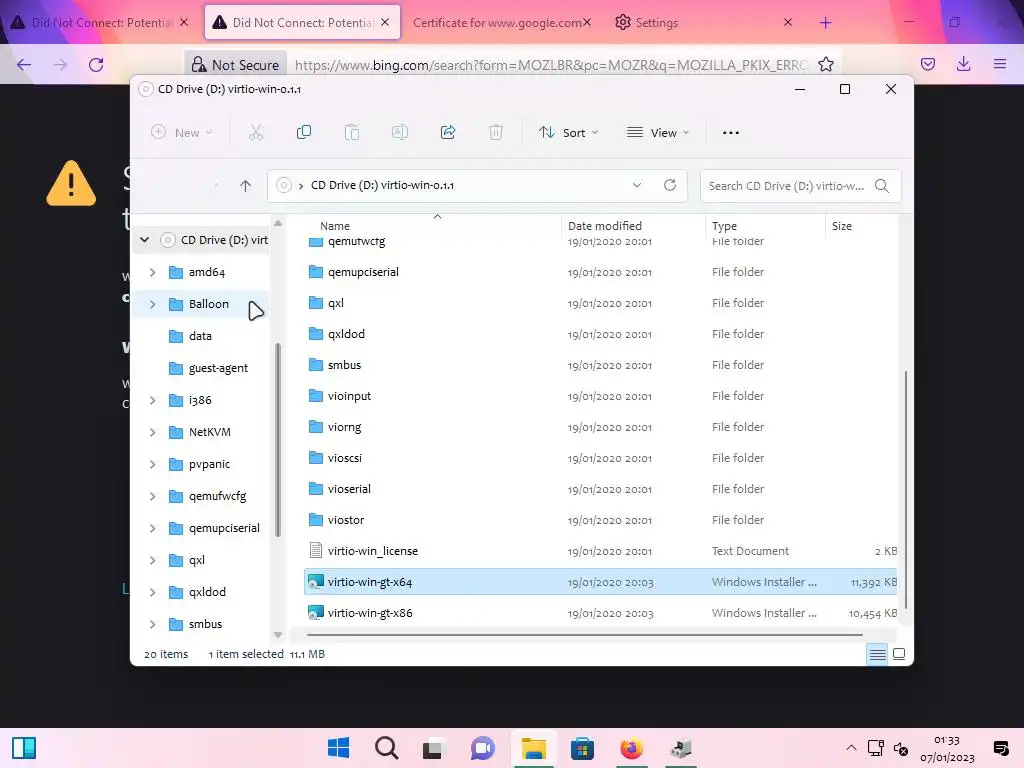Open Task View on taskbar
This screenshot has height=768, width=1024.
point(432,748)
